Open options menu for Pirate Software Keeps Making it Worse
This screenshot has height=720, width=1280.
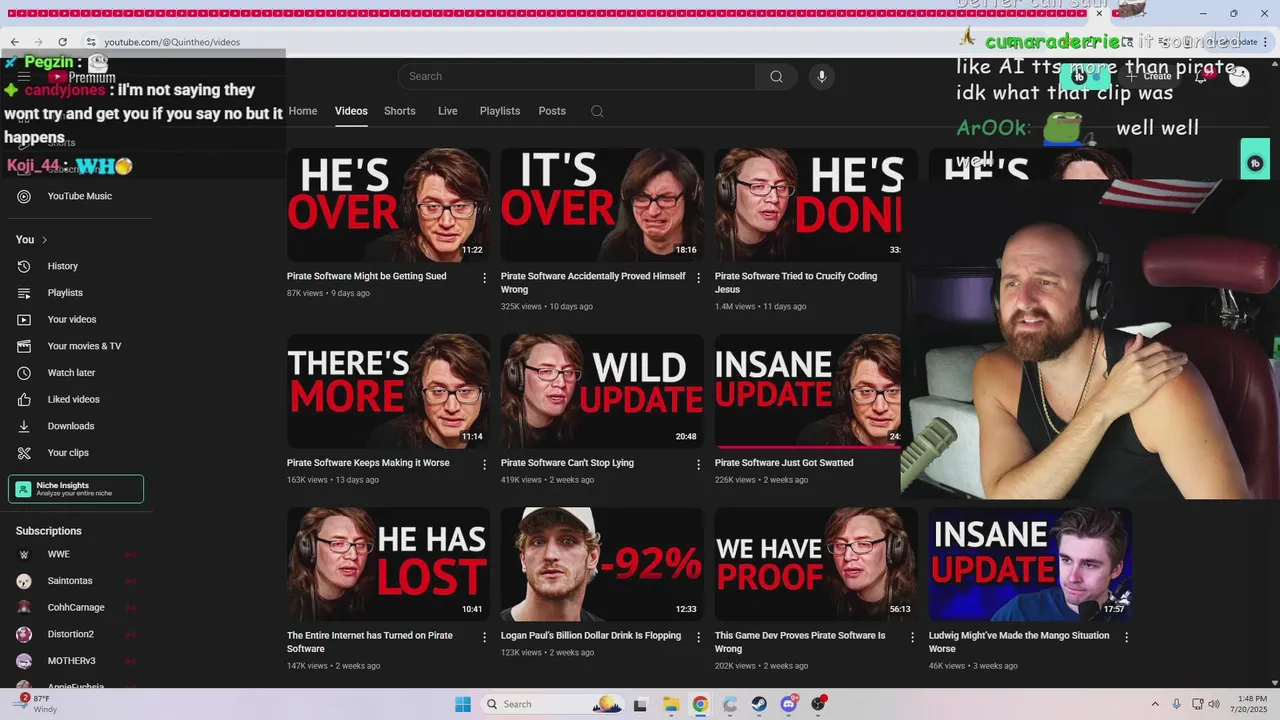point(485,465)
